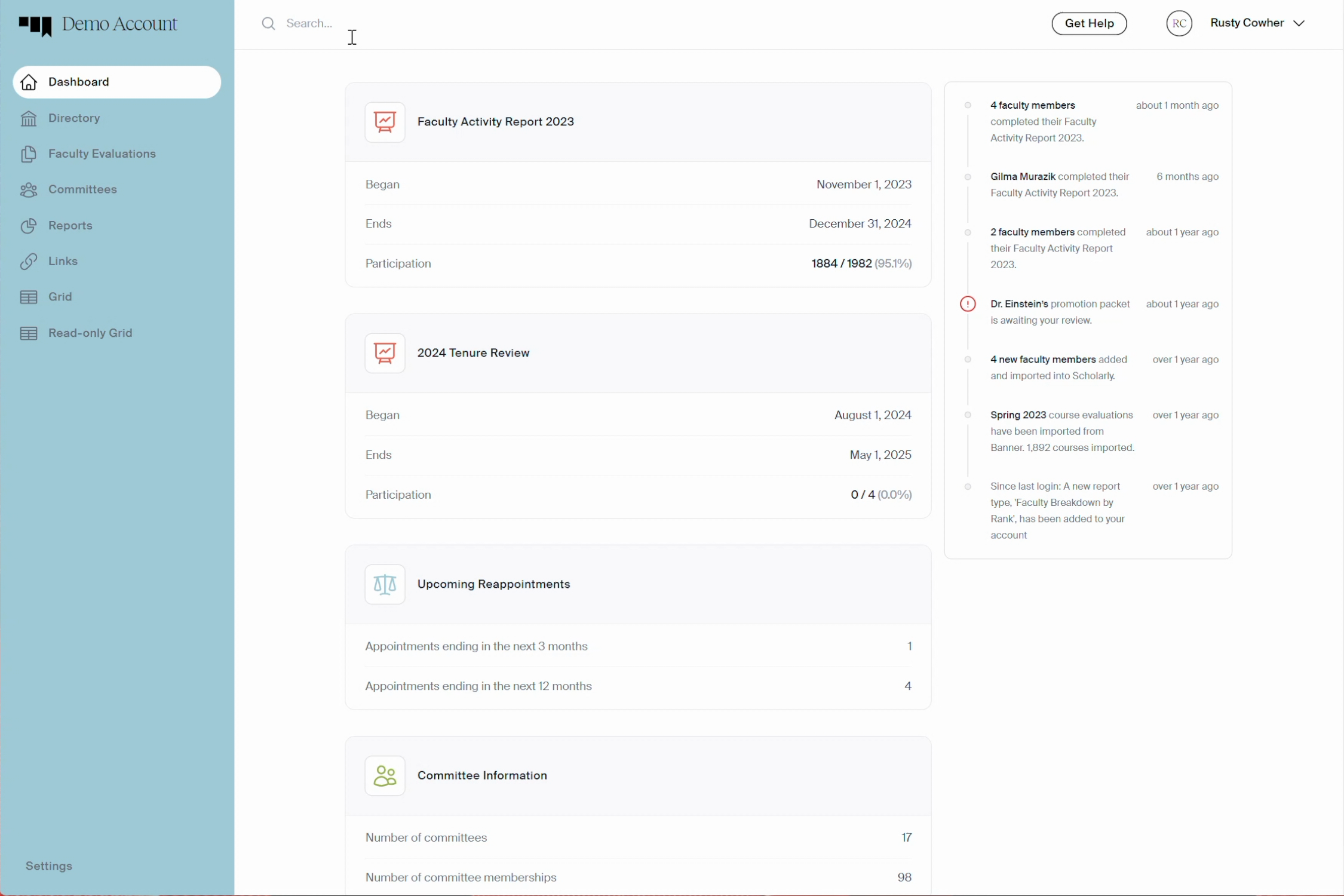Click the red alert icon beside Dr. Einstein

968,304
